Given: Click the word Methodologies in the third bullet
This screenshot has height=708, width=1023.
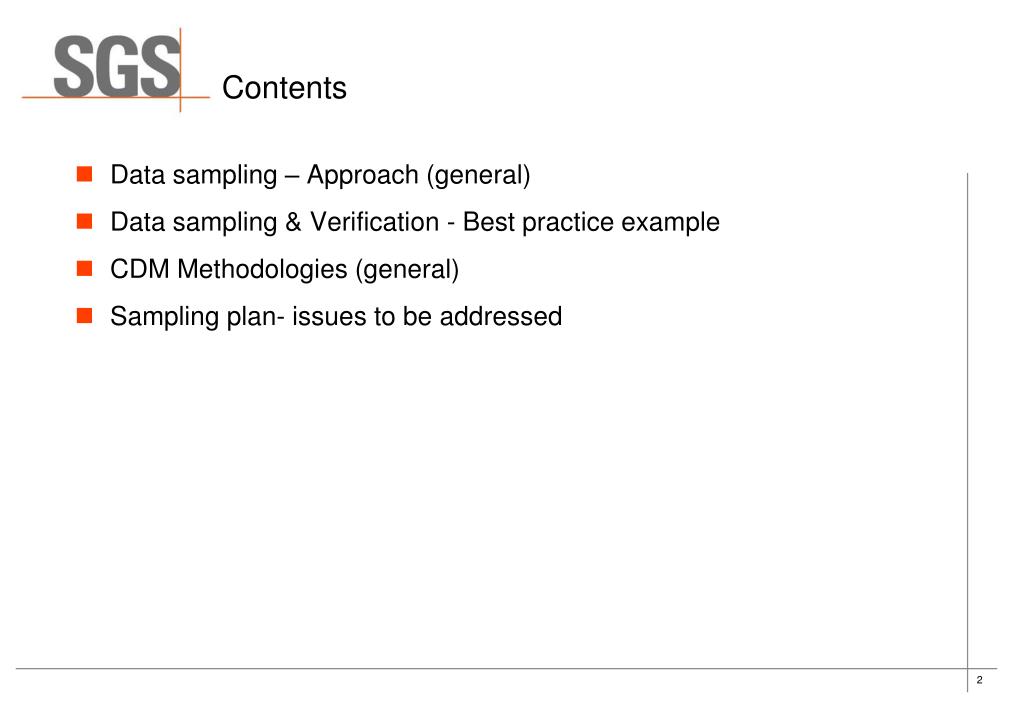Looking at the screenshot, I should pos(262,269).
